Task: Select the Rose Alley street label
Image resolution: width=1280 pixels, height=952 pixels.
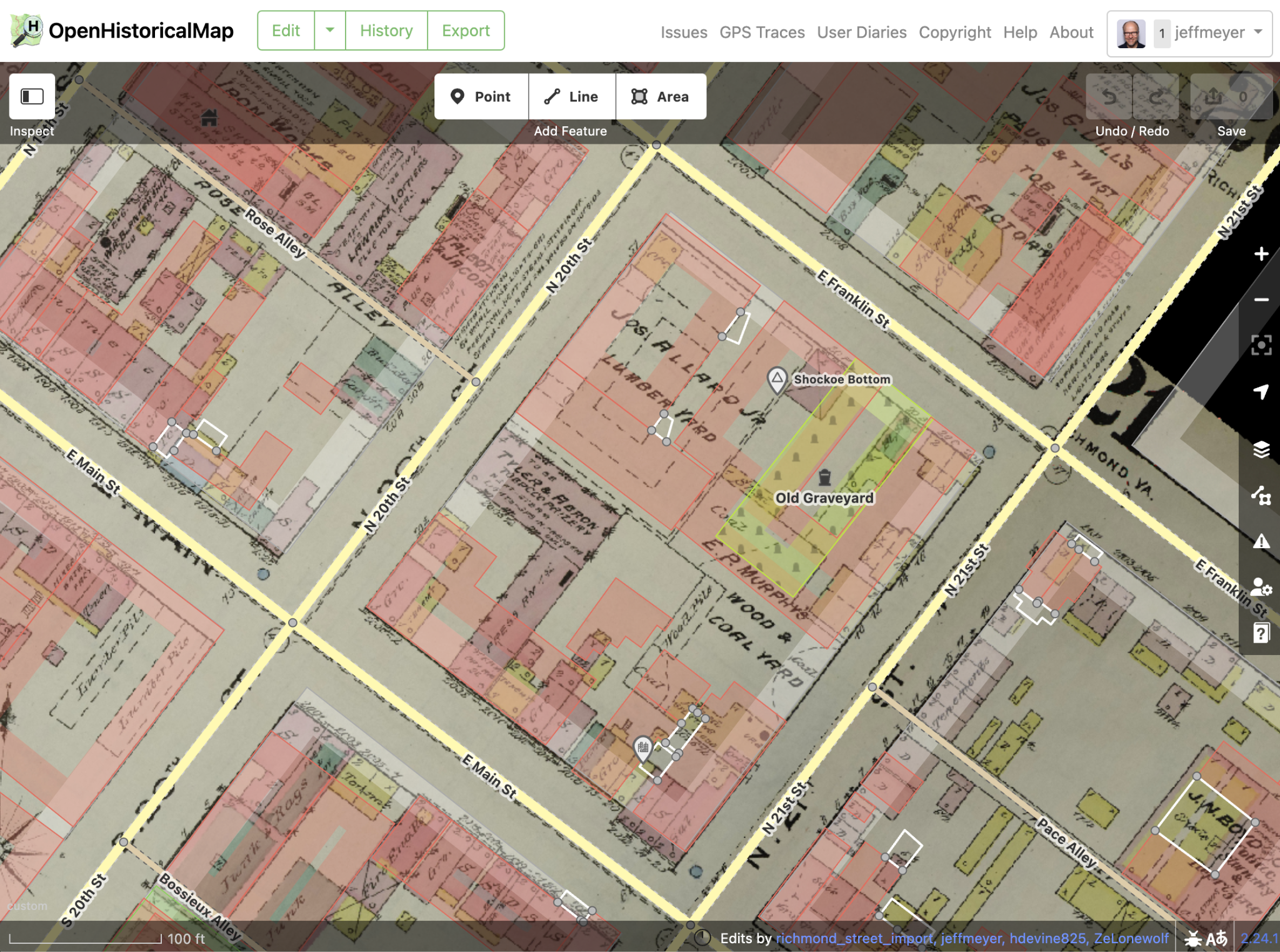Action: [274, 234]
